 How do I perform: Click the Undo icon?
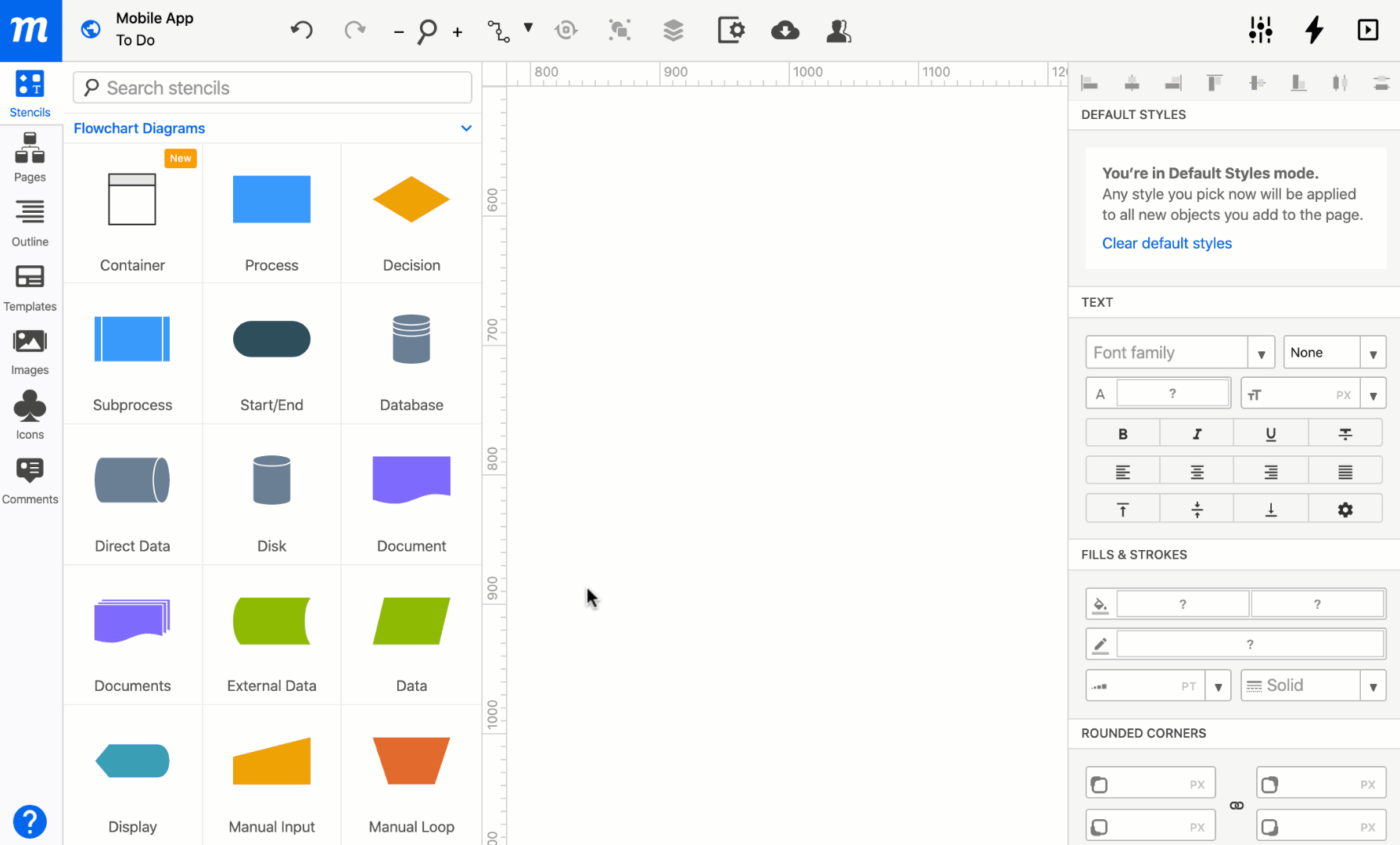(301, 31)
